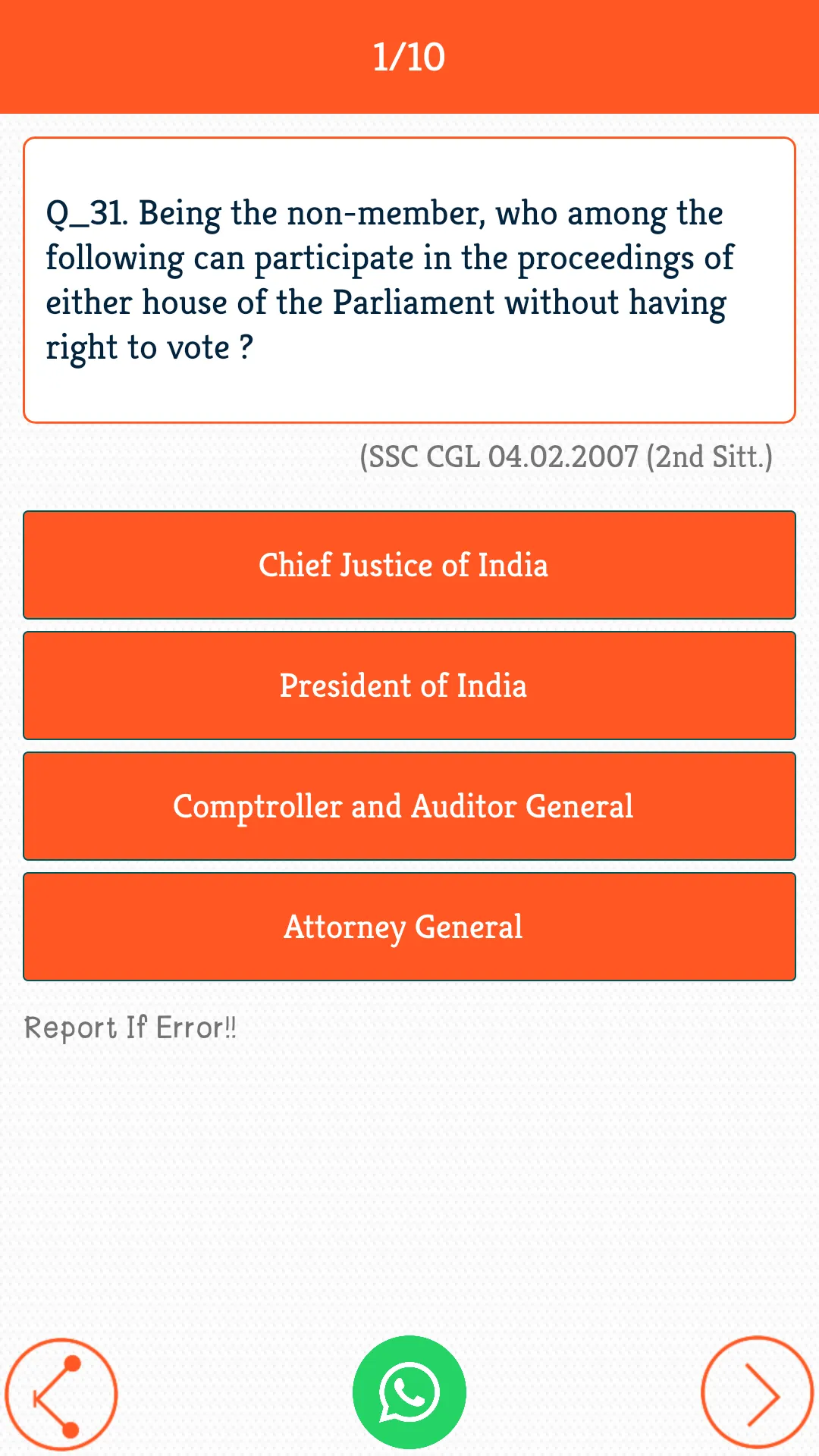Answer with Chief Justice of India option

point(409,565)
